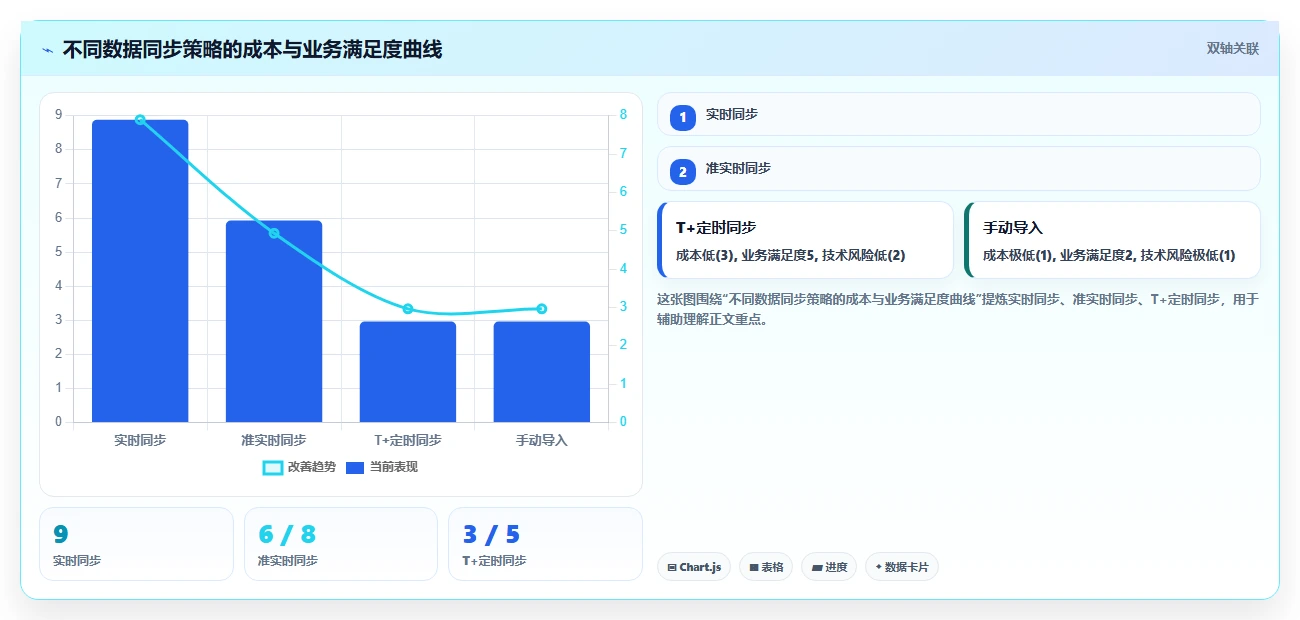Toggle the 当前表现 legend swatch
The width and height of the screenshot is (1300, 620).
pos(354,467)
